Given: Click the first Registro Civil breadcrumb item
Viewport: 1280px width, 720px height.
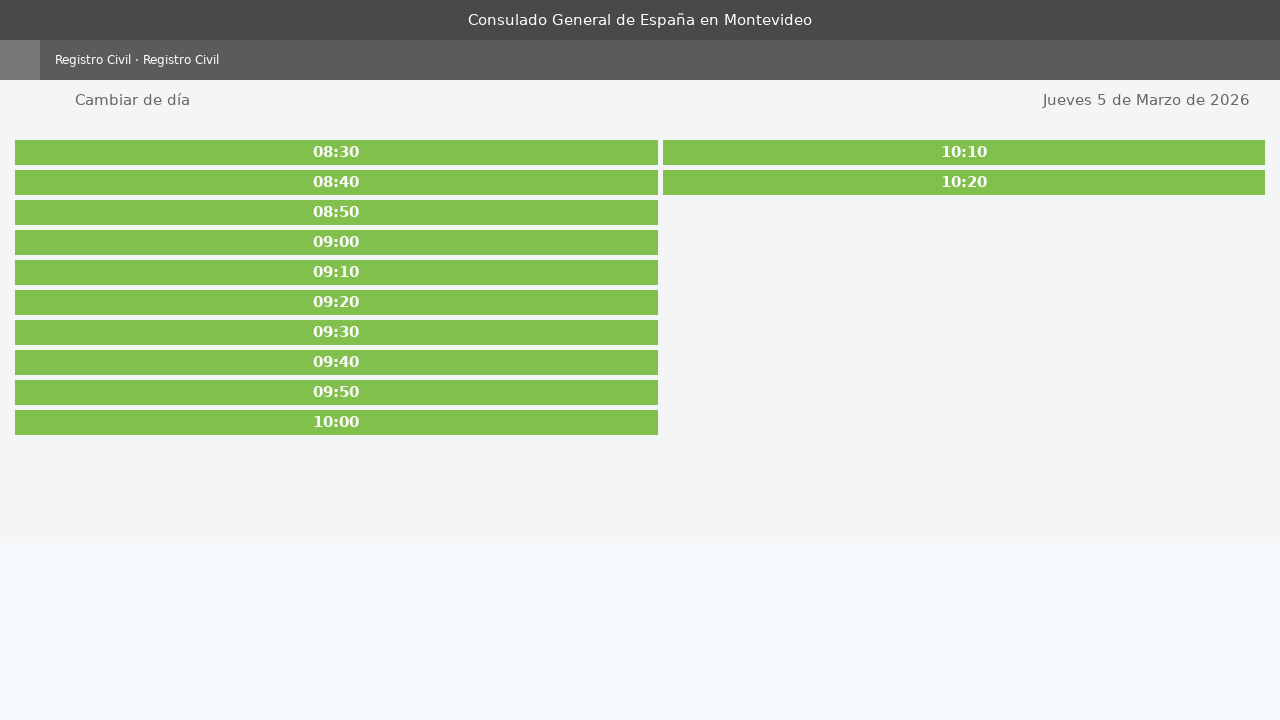Looking at the screenshot, I should point(93,60).
